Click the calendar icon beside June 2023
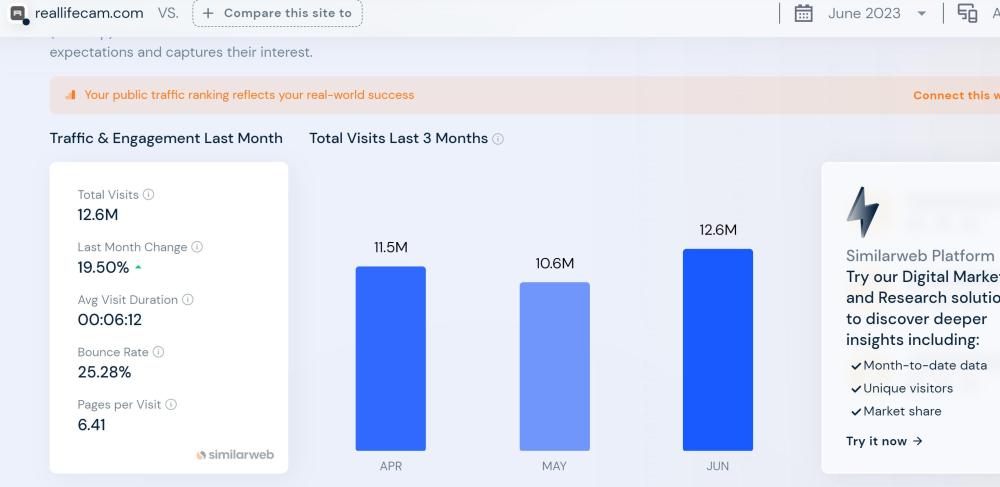The width and height of the screenshot is (1000, 487). click(803, 13)
